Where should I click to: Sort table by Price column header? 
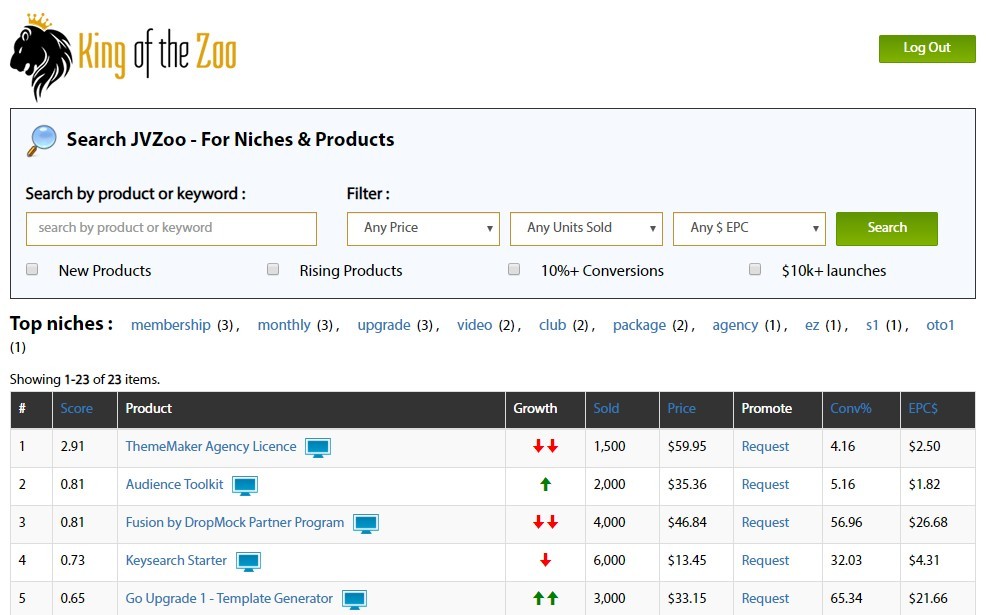click(x=682, y=408)
